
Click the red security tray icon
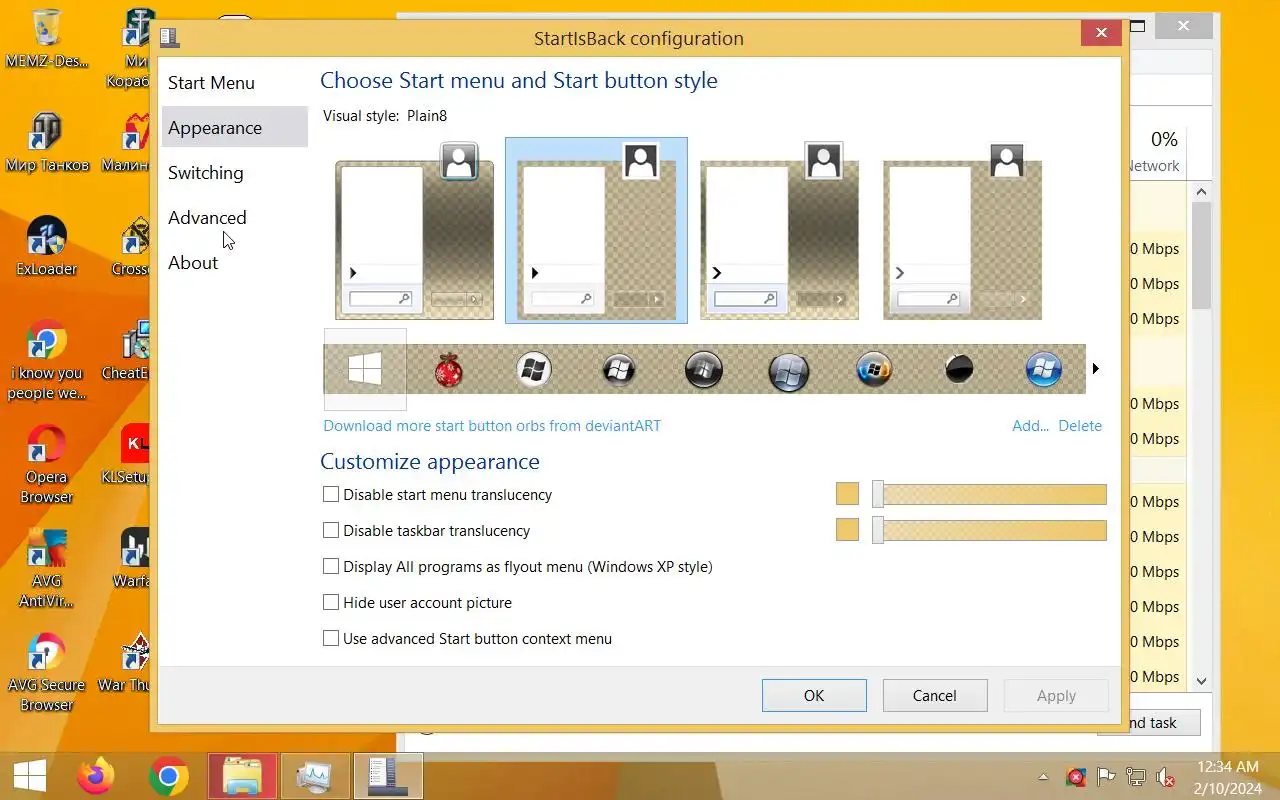1076,777
